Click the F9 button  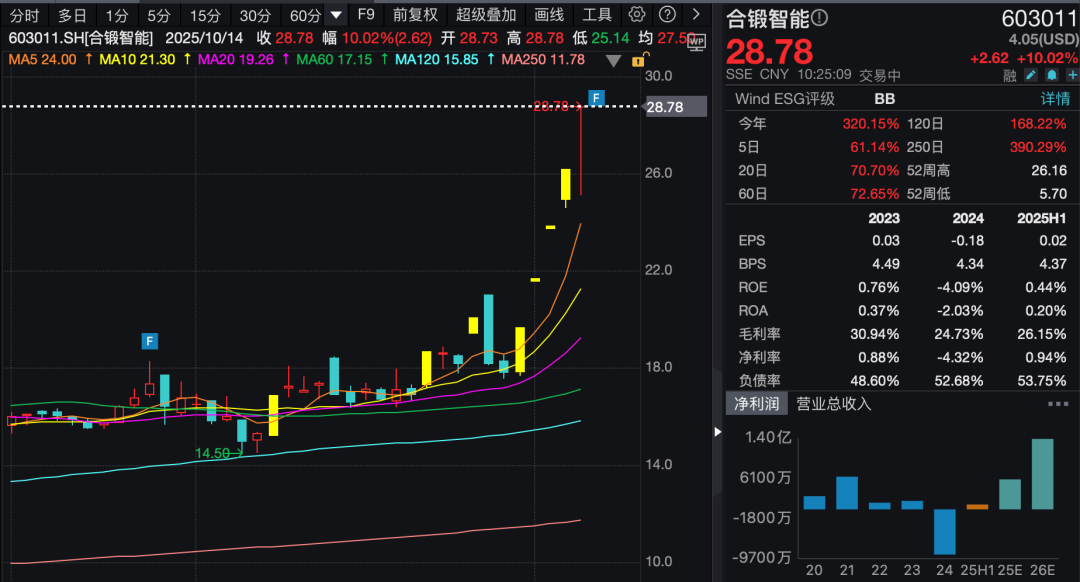pos(366,15)
